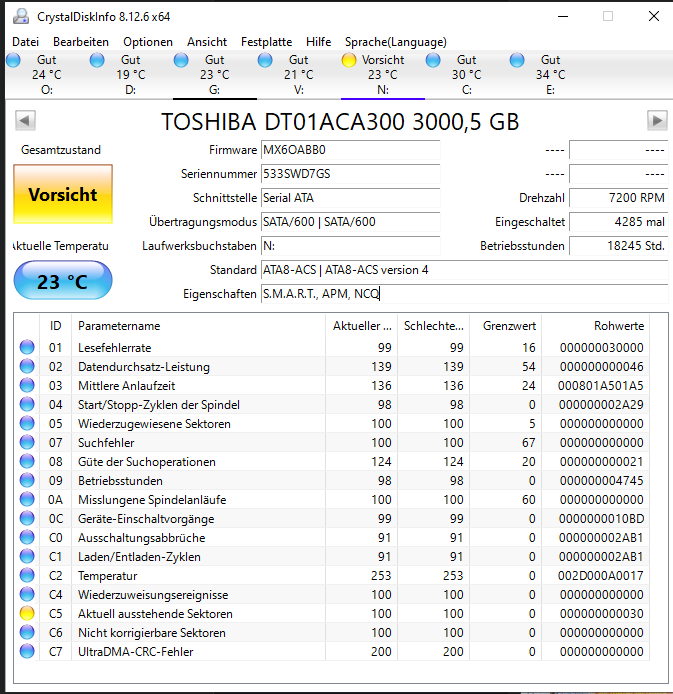
Task: Click status orb of Suchfehler row
Action: pyautogui.click(x=27, y=443)
